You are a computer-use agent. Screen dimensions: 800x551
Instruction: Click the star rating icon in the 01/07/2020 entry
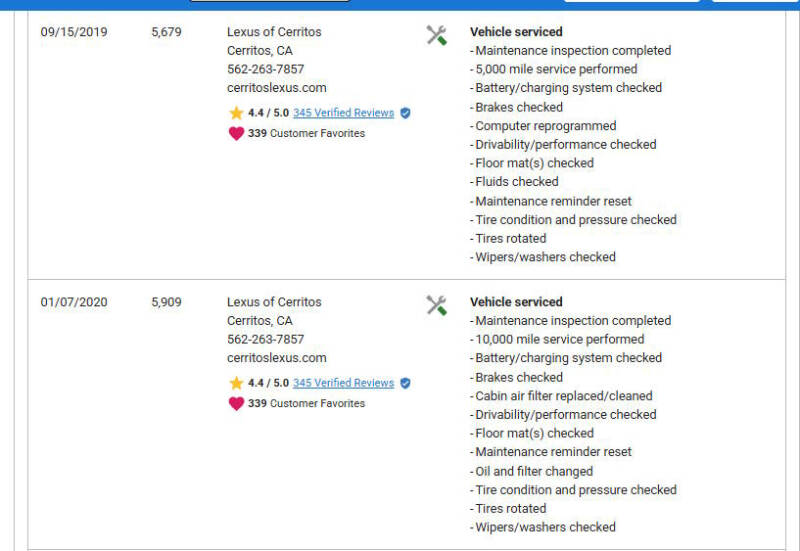(236, 383)
